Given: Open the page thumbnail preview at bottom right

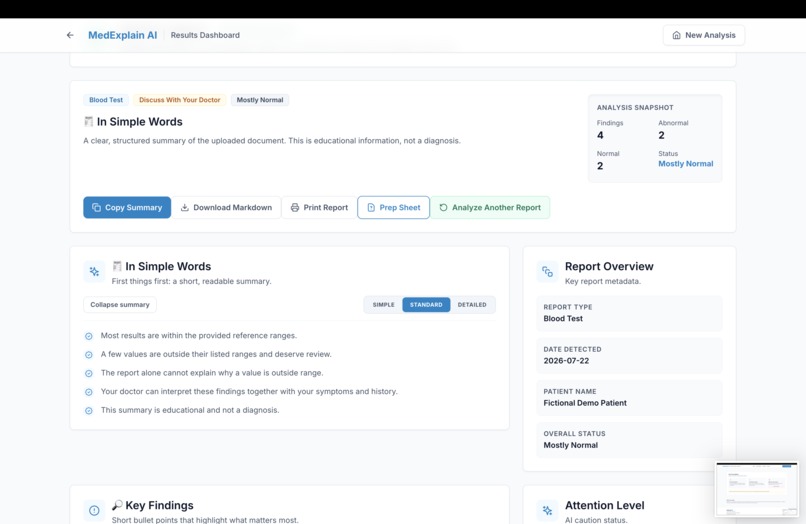Looking at the screenshot, I should [757, 489].
